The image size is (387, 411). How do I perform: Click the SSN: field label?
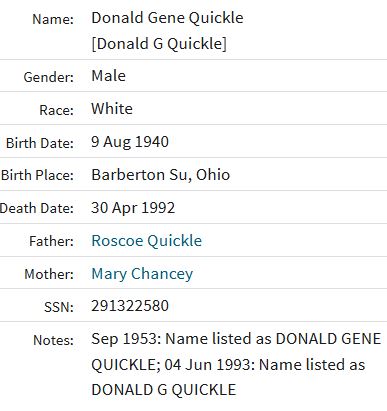(x=59, y=307)
